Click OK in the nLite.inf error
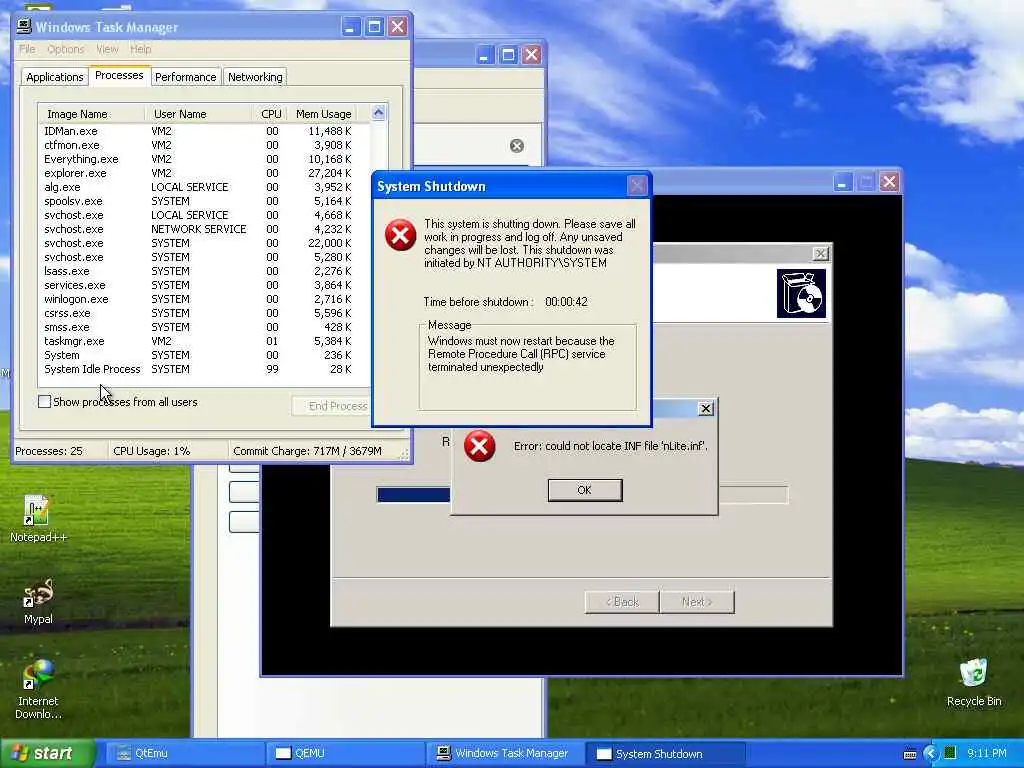The height and width of the screenshot is (768, 1024). point(584,490)
